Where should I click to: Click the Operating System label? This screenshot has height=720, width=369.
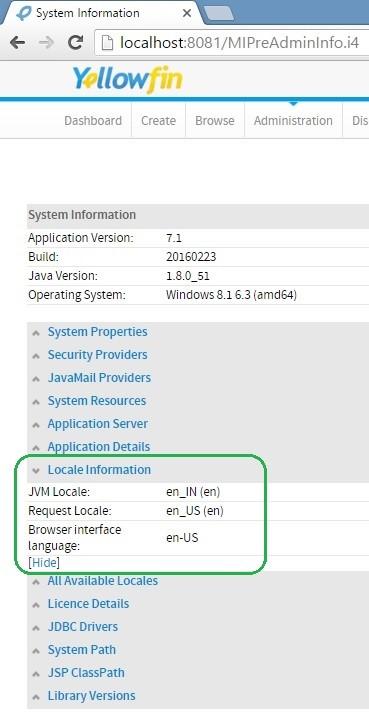pyautogui.click(x=77, y=295)
